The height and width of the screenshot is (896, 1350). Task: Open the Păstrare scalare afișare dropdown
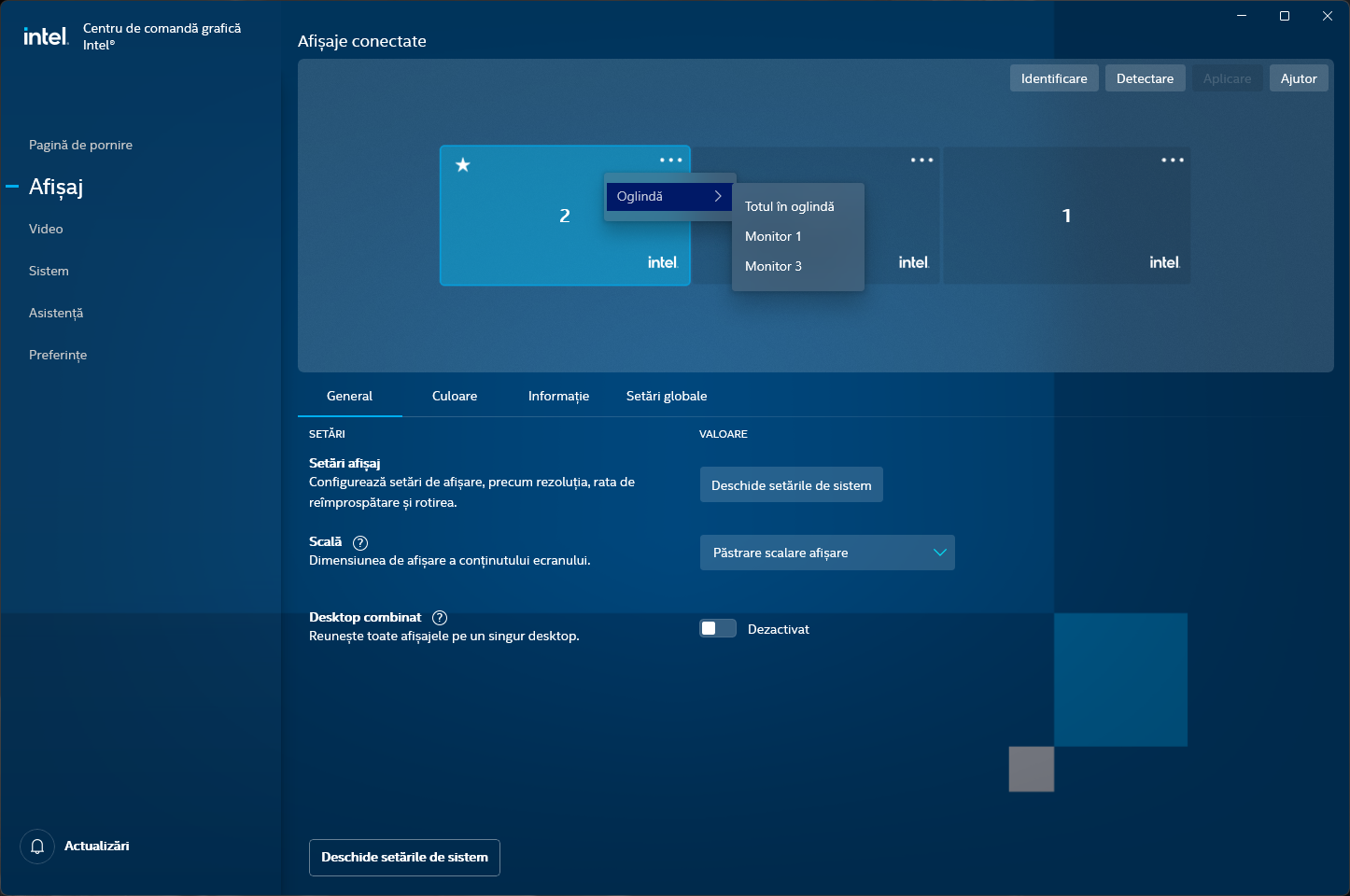pyautogui.click(x=827, y=553)
